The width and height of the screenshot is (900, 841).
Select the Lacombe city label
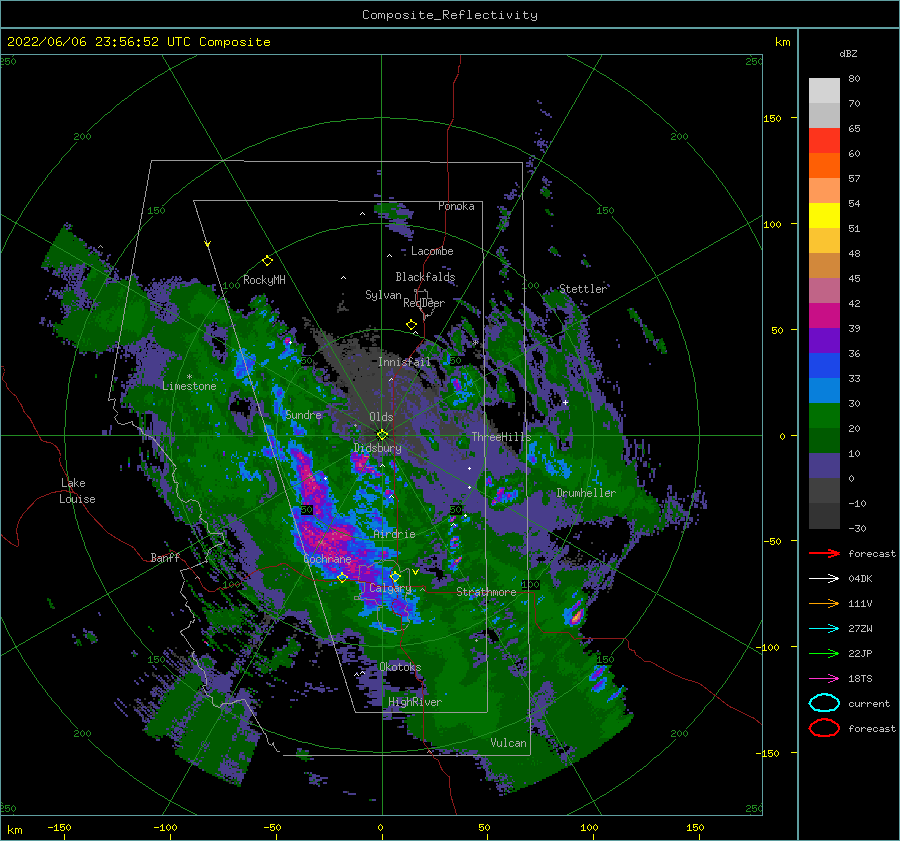pos(432,251)
